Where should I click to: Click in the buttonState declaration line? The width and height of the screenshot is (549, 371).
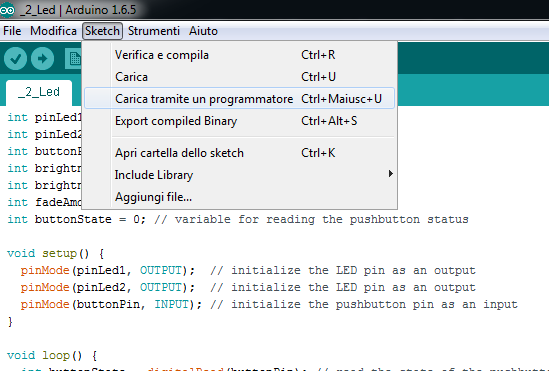(238, 219)
